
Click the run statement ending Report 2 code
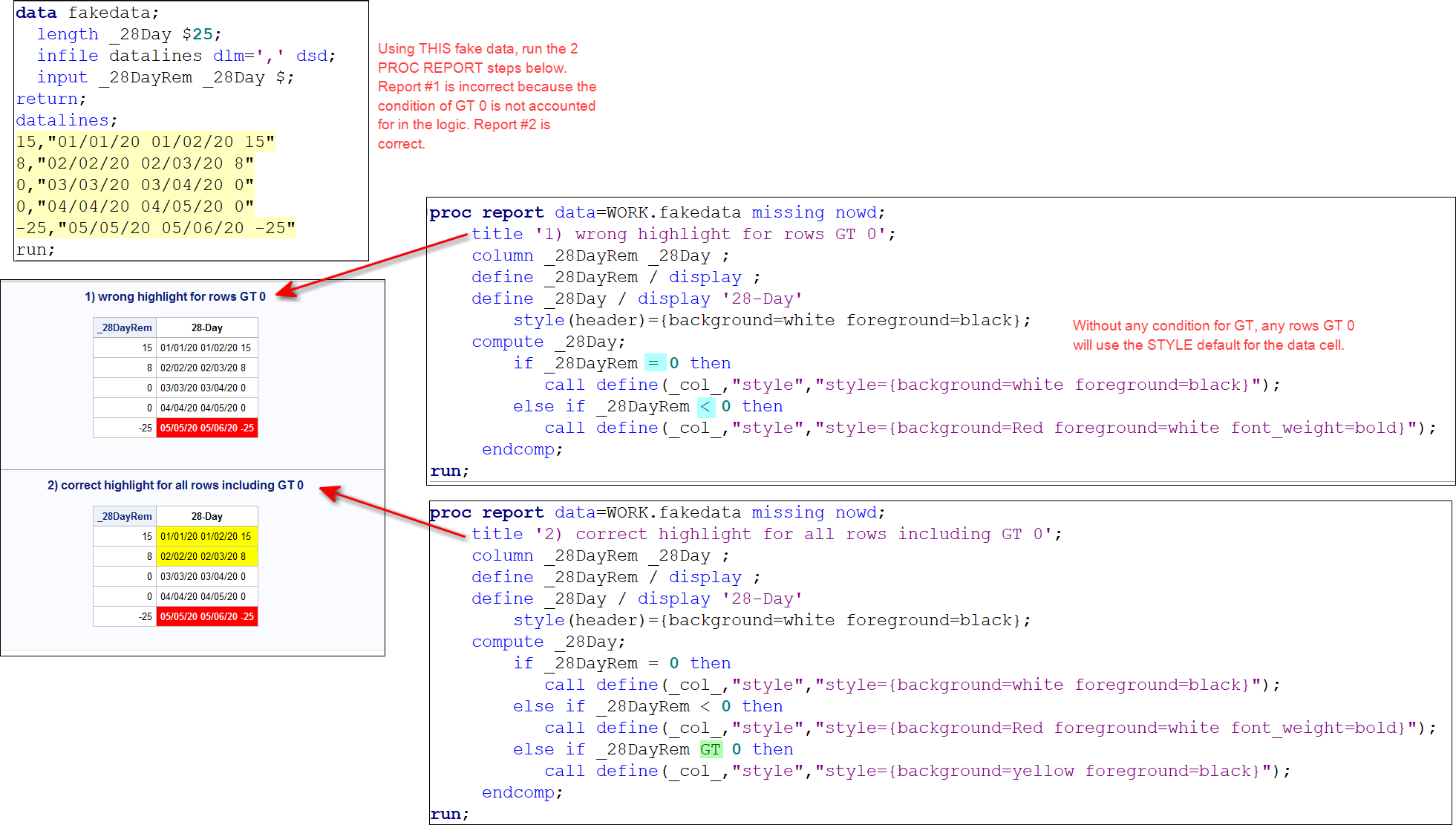[448, 813]
